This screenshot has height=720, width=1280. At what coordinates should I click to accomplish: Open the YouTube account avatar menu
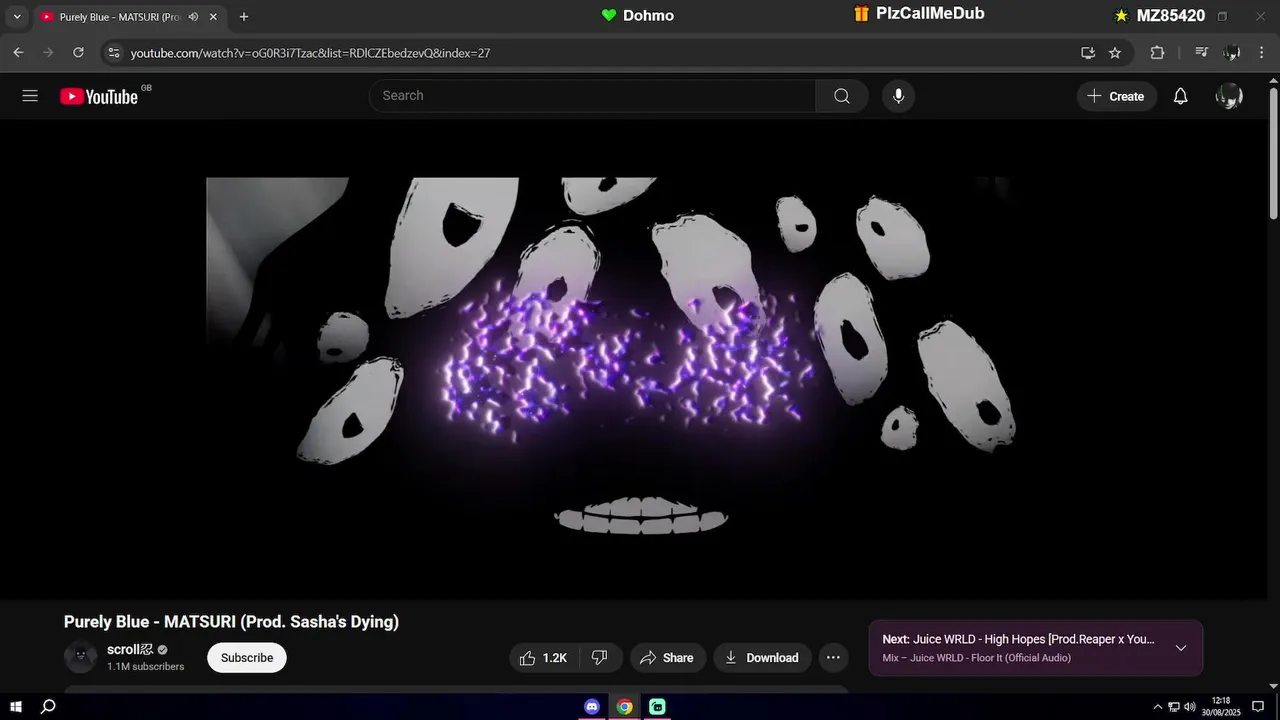[x=1229, y=96]
